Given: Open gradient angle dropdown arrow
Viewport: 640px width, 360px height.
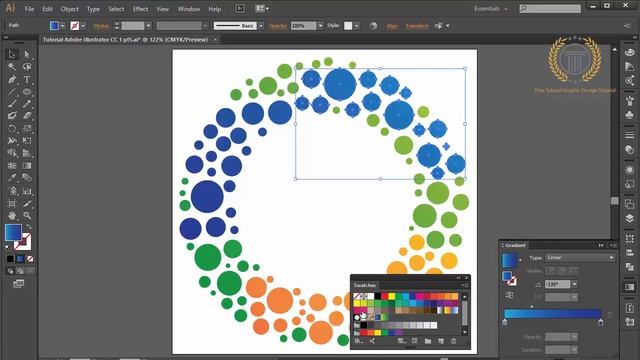Looking at the screenshot, I should click(574, 284).
